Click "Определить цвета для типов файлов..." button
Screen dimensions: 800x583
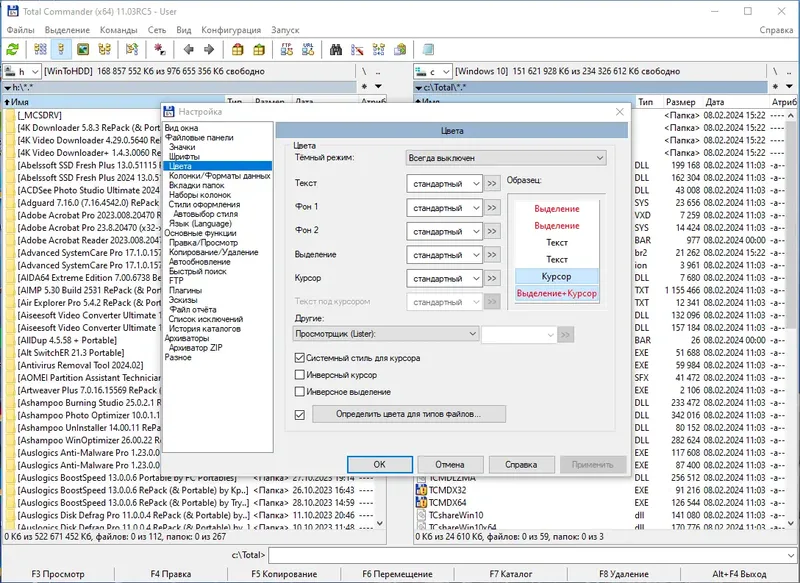click(408, 413)
